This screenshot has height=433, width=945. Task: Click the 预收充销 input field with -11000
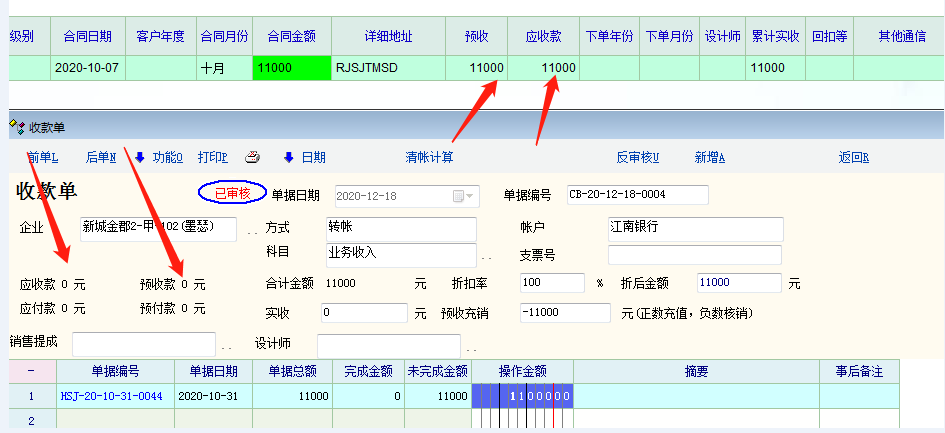tap(564, 313)
